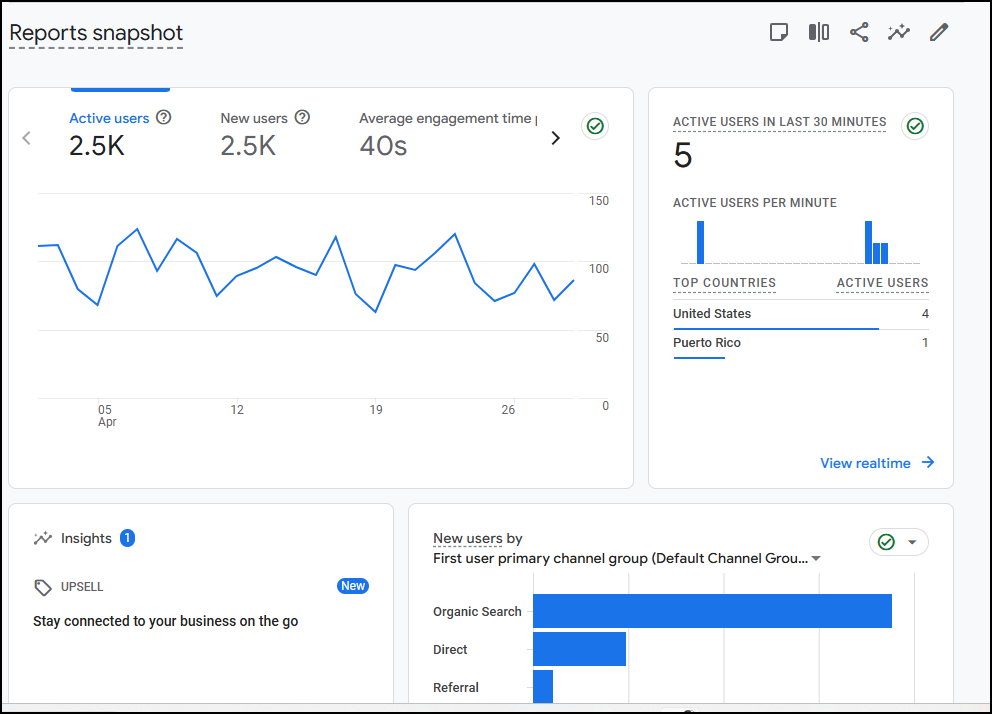Open Stay connected to your business insight
The width and height of the screenshot is (992, 714).
pos(166,621)
